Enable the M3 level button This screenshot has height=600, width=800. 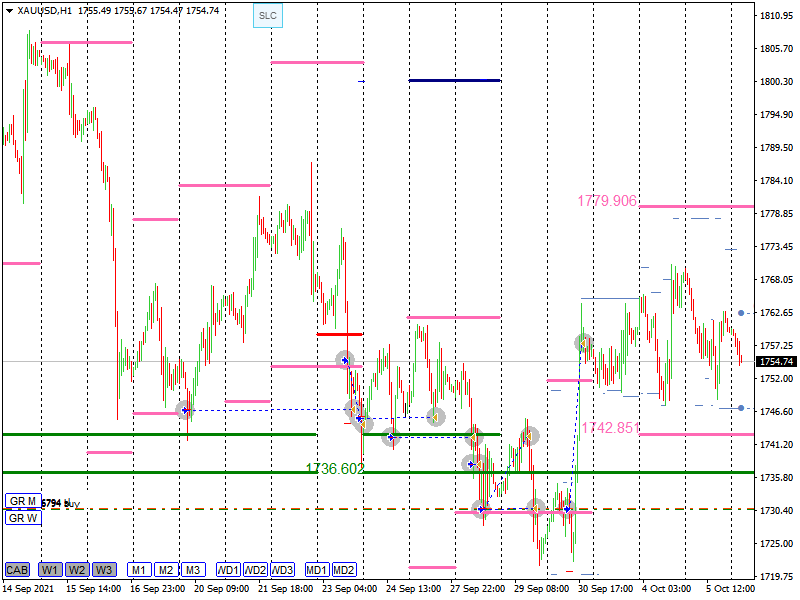pyautogui.click(x=193, y=570)
